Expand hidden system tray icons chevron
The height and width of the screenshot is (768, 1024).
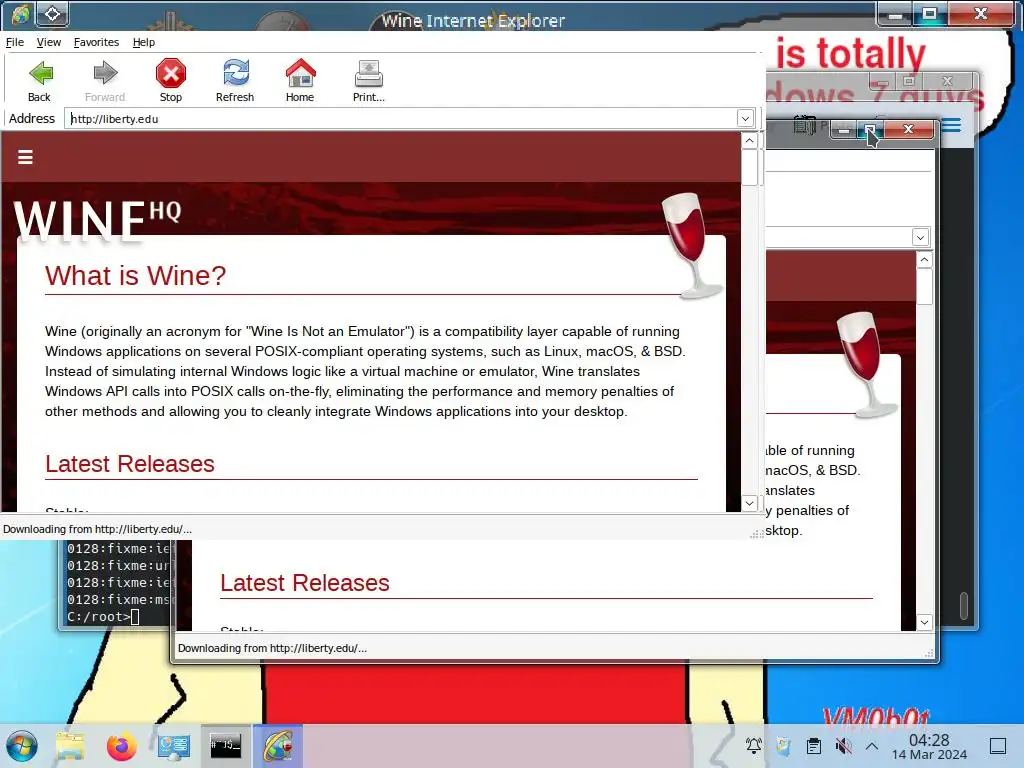(872, 746)
